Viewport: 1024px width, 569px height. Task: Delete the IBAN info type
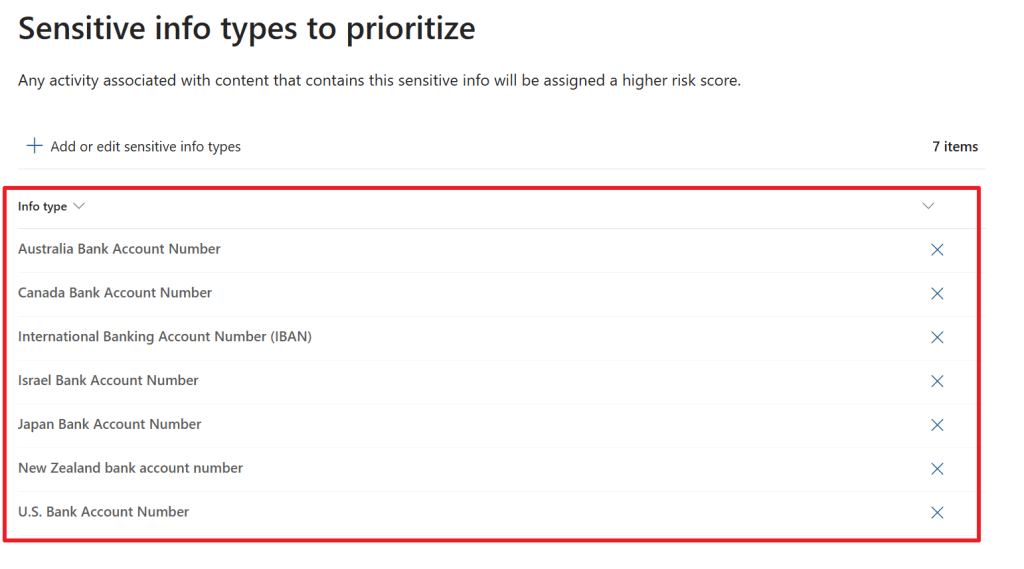(x=937, y=338)
